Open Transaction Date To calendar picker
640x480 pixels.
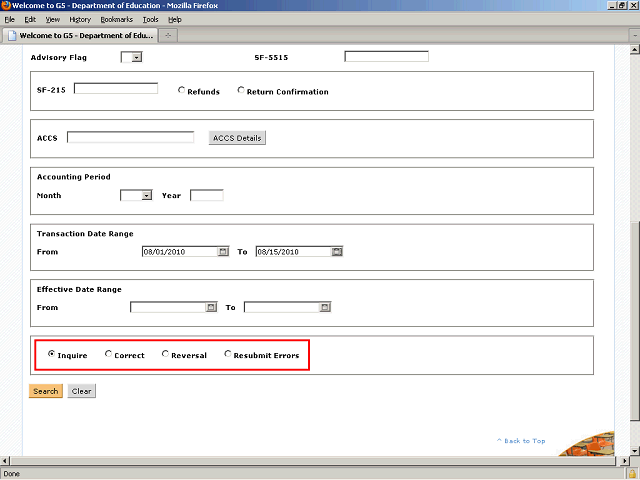(x=337, y=252)
